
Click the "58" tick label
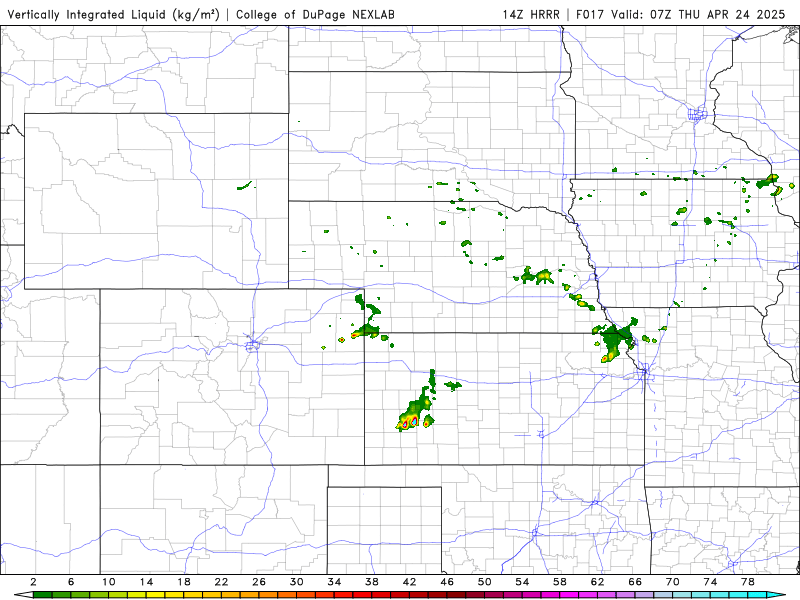click(x=560, y=582)
